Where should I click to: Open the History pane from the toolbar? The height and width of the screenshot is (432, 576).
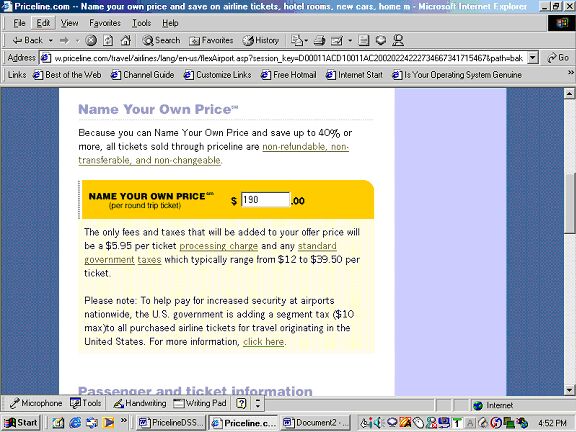pyautogui.click(x=261, y=40)
